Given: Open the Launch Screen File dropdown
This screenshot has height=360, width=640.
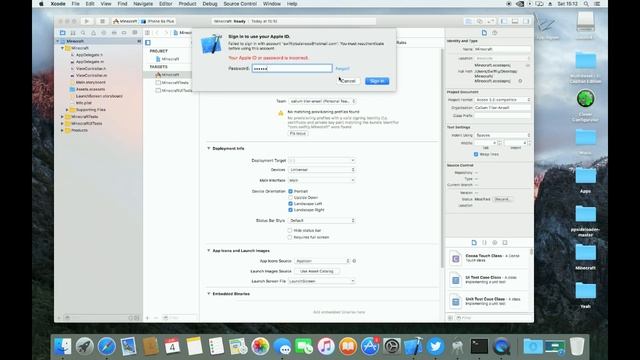Looking at the screenshot, I should pos(322,281).
